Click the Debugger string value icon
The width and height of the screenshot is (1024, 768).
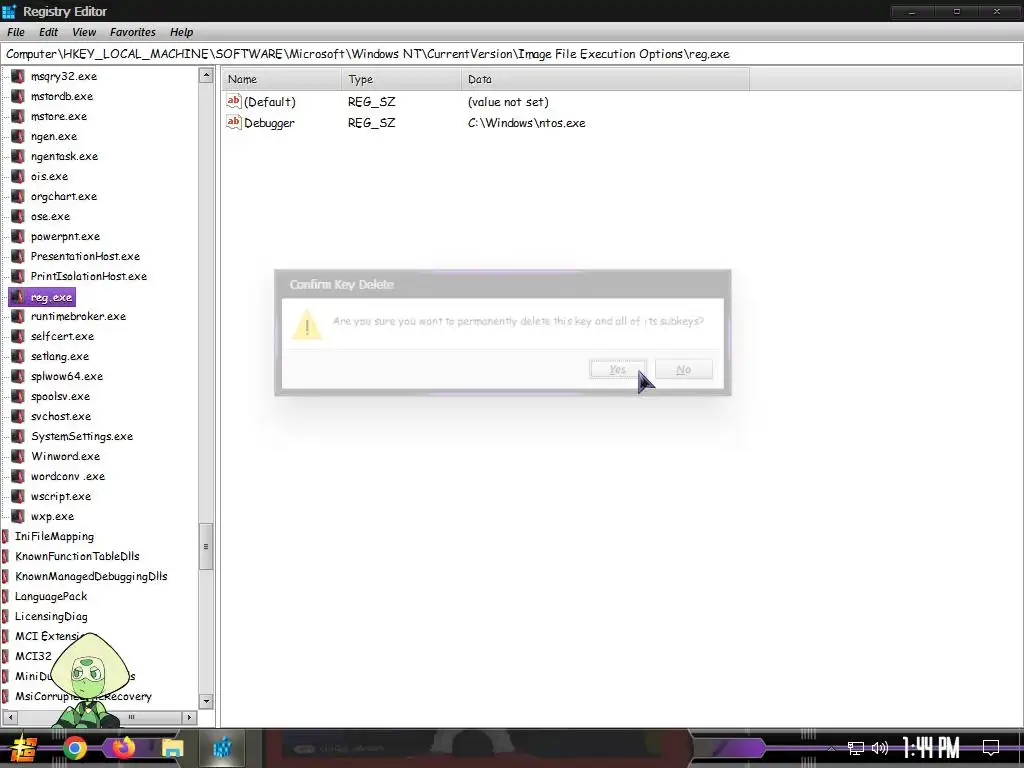coord(234,122)
